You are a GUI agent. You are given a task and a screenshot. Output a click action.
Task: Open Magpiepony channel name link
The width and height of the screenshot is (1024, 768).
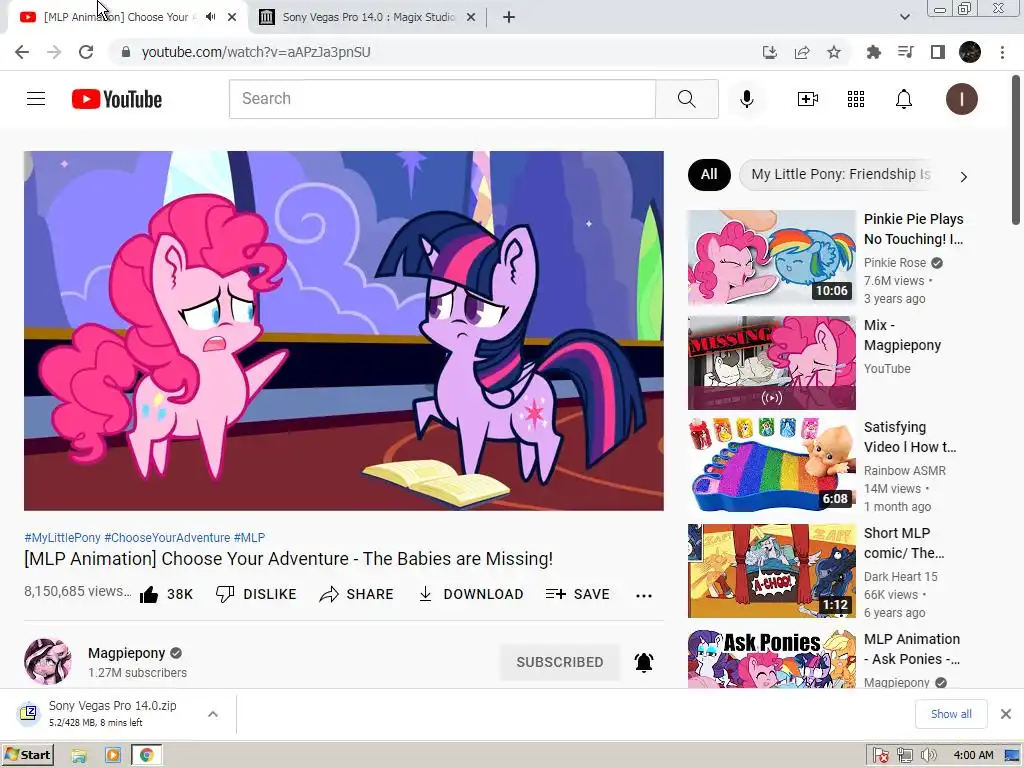(x=127, y=653)
